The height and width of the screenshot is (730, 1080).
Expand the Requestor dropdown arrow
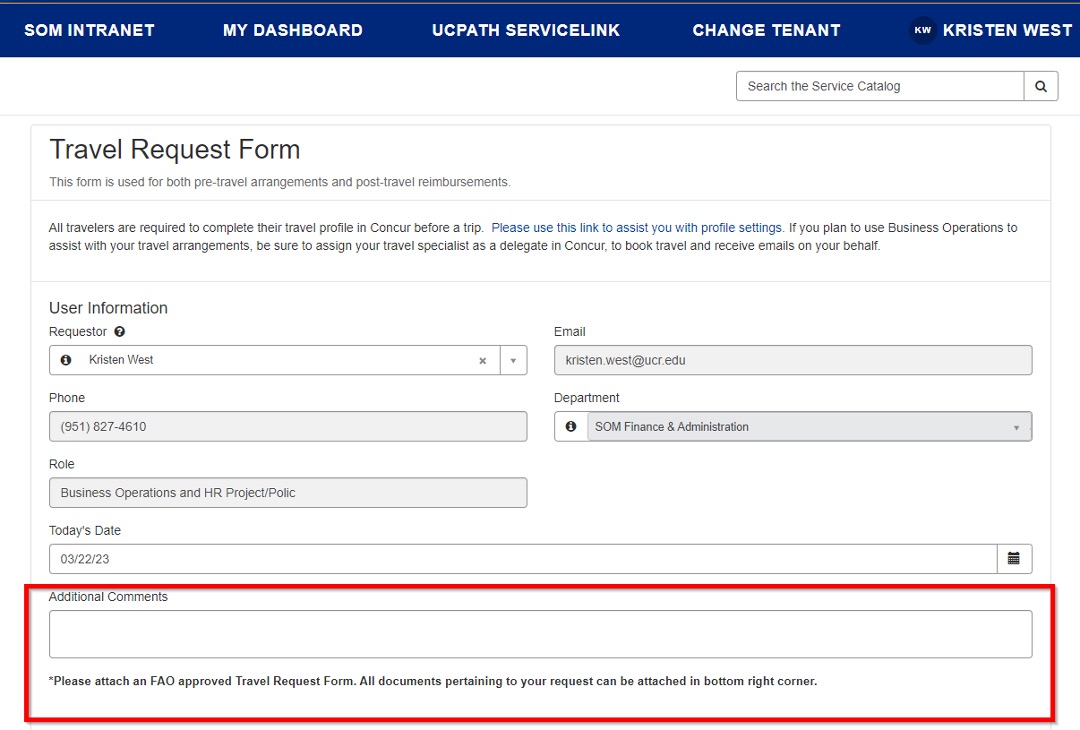click(x=513, y=361)
